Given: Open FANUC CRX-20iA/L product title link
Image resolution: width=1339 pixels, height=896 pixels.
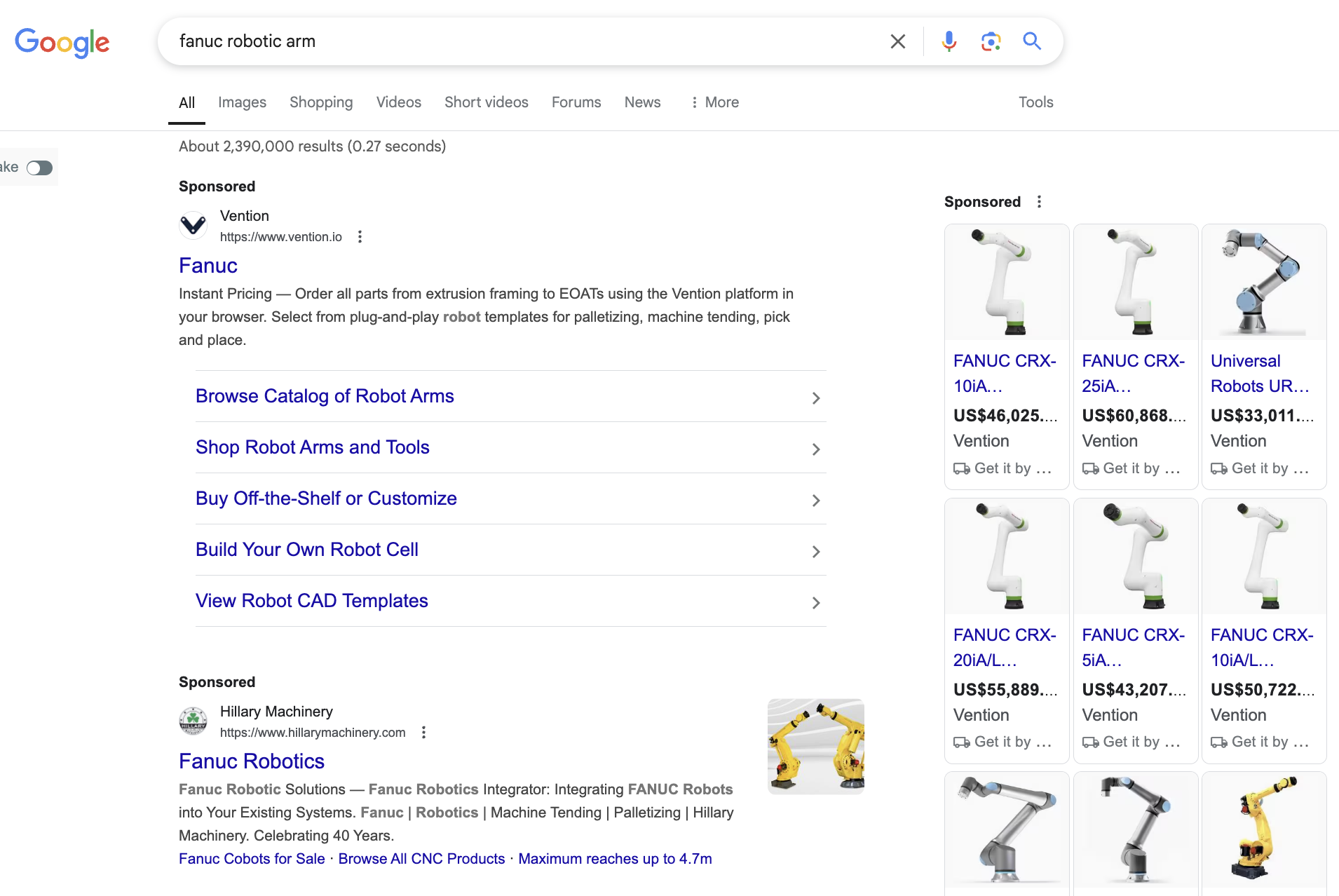Looking at the screenshot, I should [x=1005, y=648].
